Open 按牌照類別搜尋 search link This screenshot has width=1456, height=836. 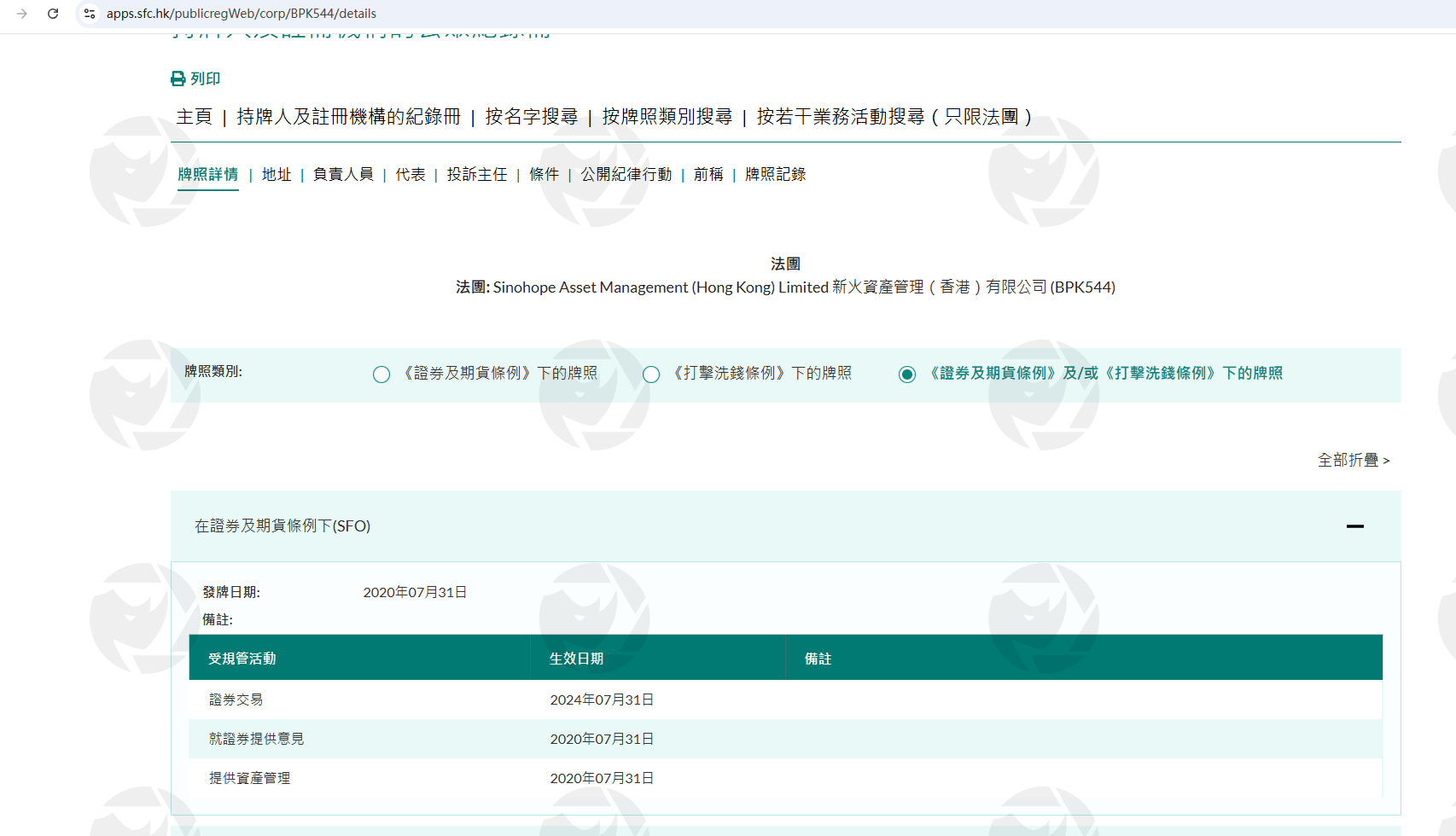point(667,117)
